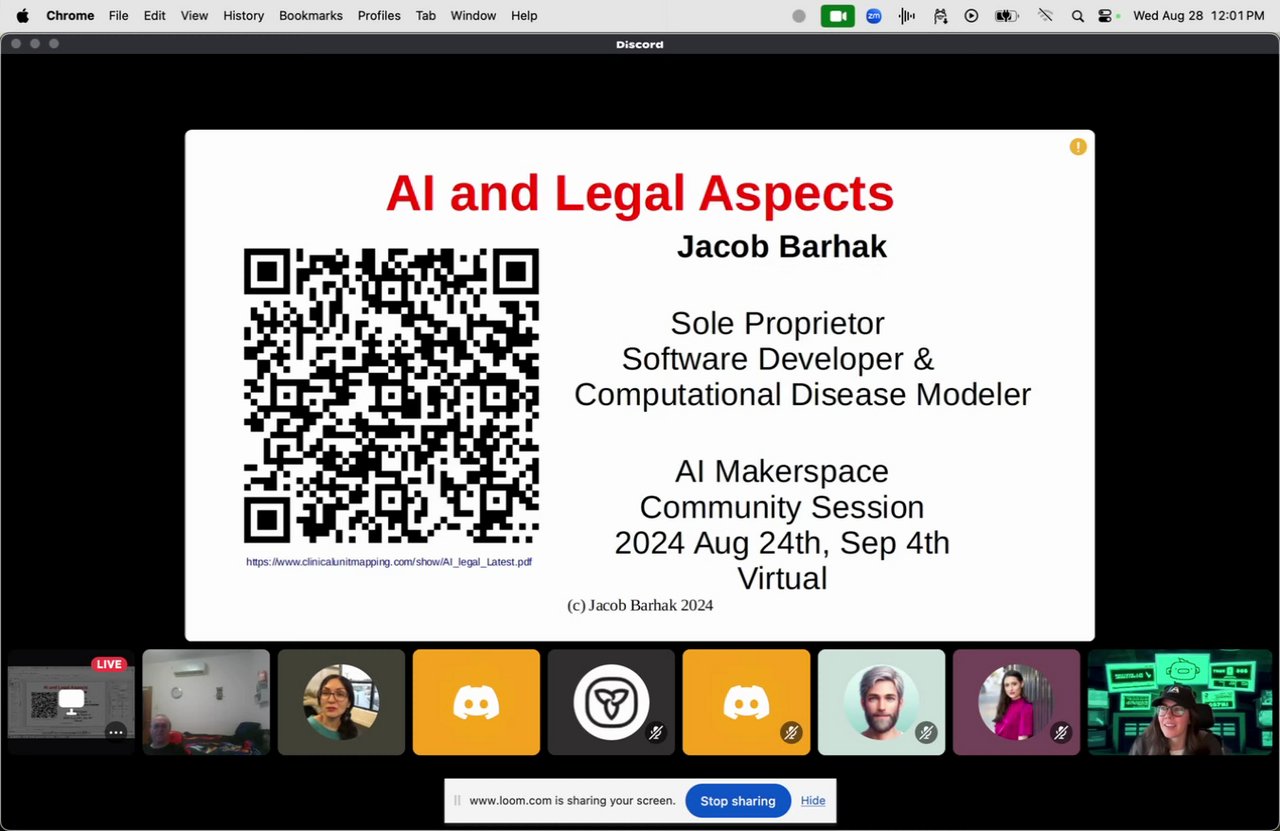Click muted mic icon on pink woman tile
This screenshot has width=1280, height=831.
pyautogui.click(x=1061, y=733)
